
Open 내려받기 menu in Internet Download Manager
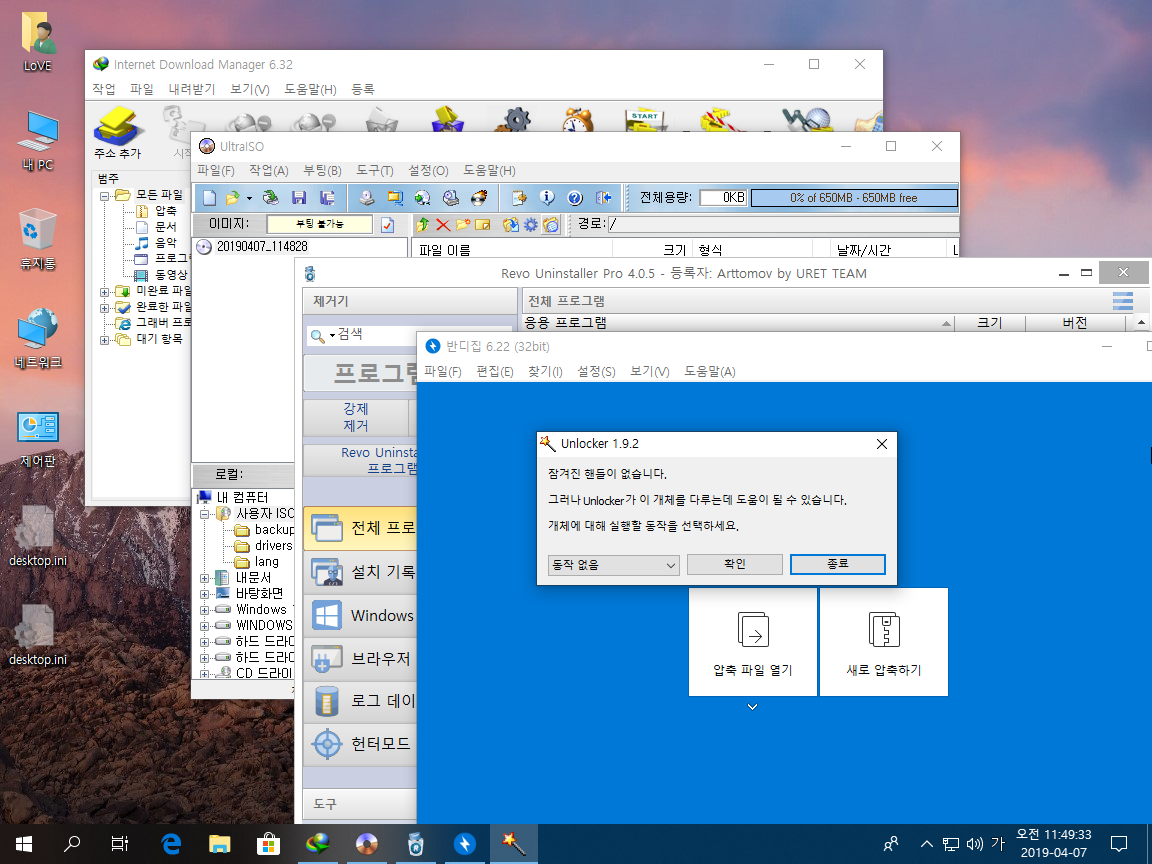(192, 89)
